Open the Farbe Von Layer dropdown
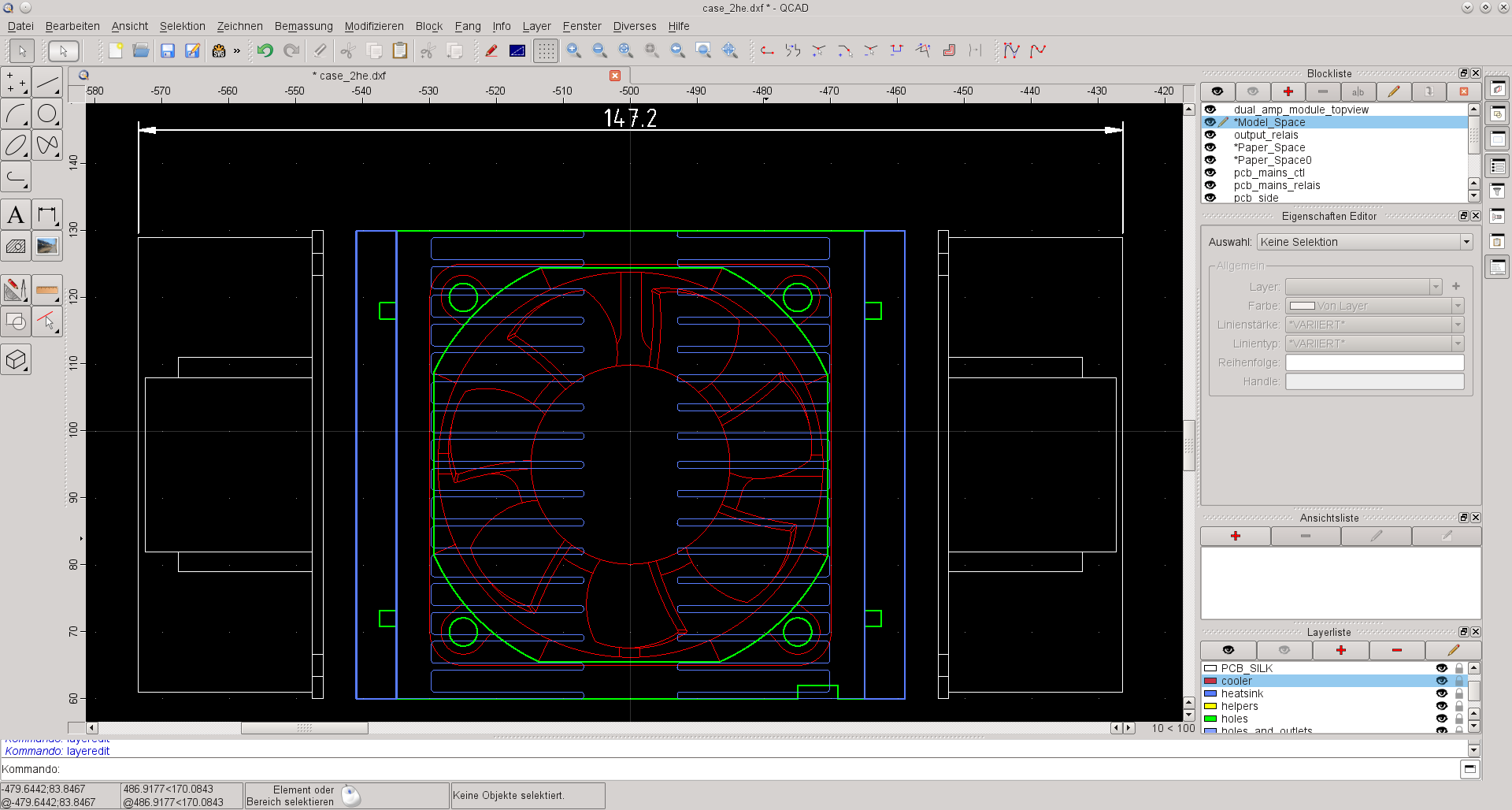The height and width of the screenshot is (810, 1512). pyautogui.click(x=1375, y=306)
